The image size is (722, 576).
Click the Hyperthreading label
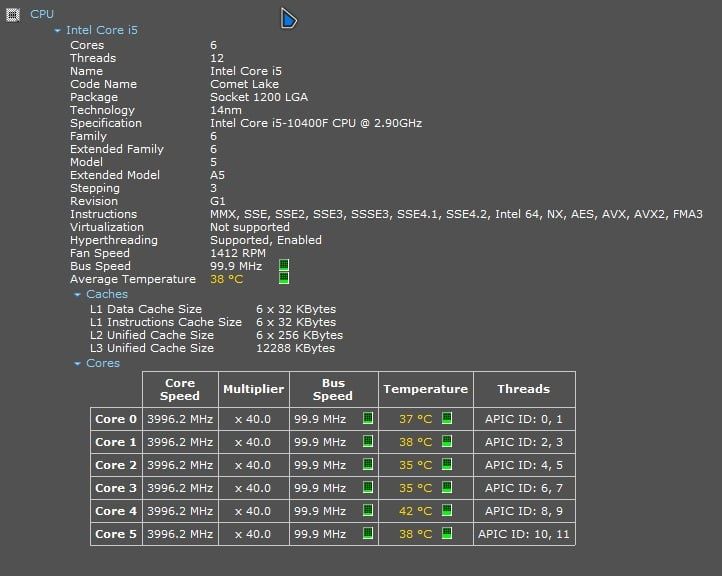click(x=114, y=240)
